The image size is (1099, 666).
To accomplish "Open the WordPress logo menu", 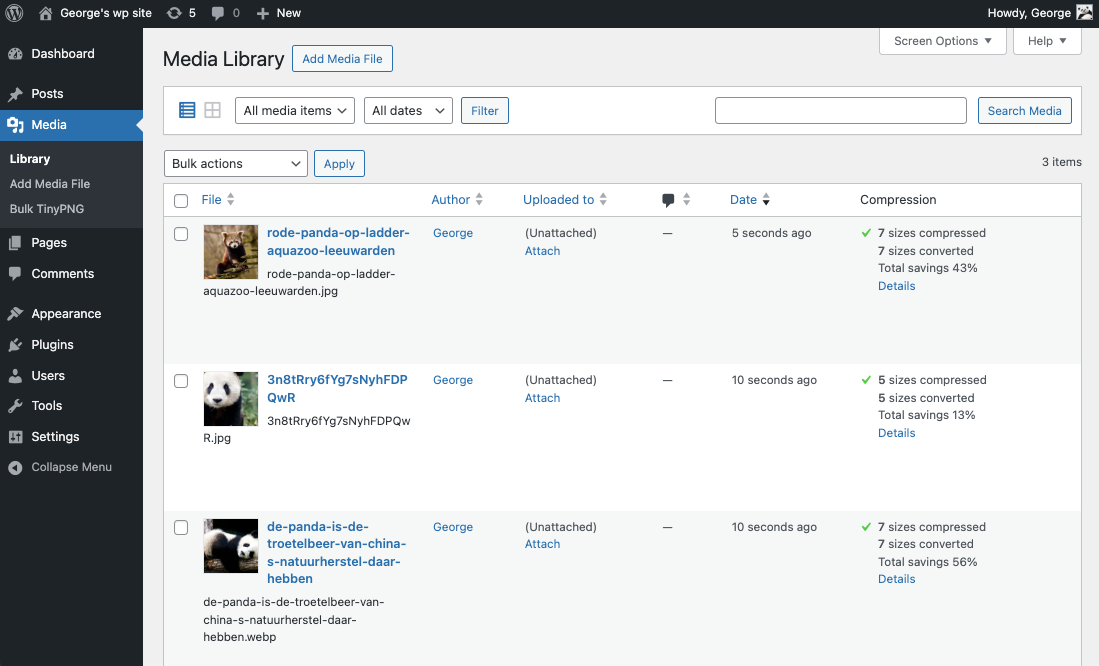I will (14, 13).
